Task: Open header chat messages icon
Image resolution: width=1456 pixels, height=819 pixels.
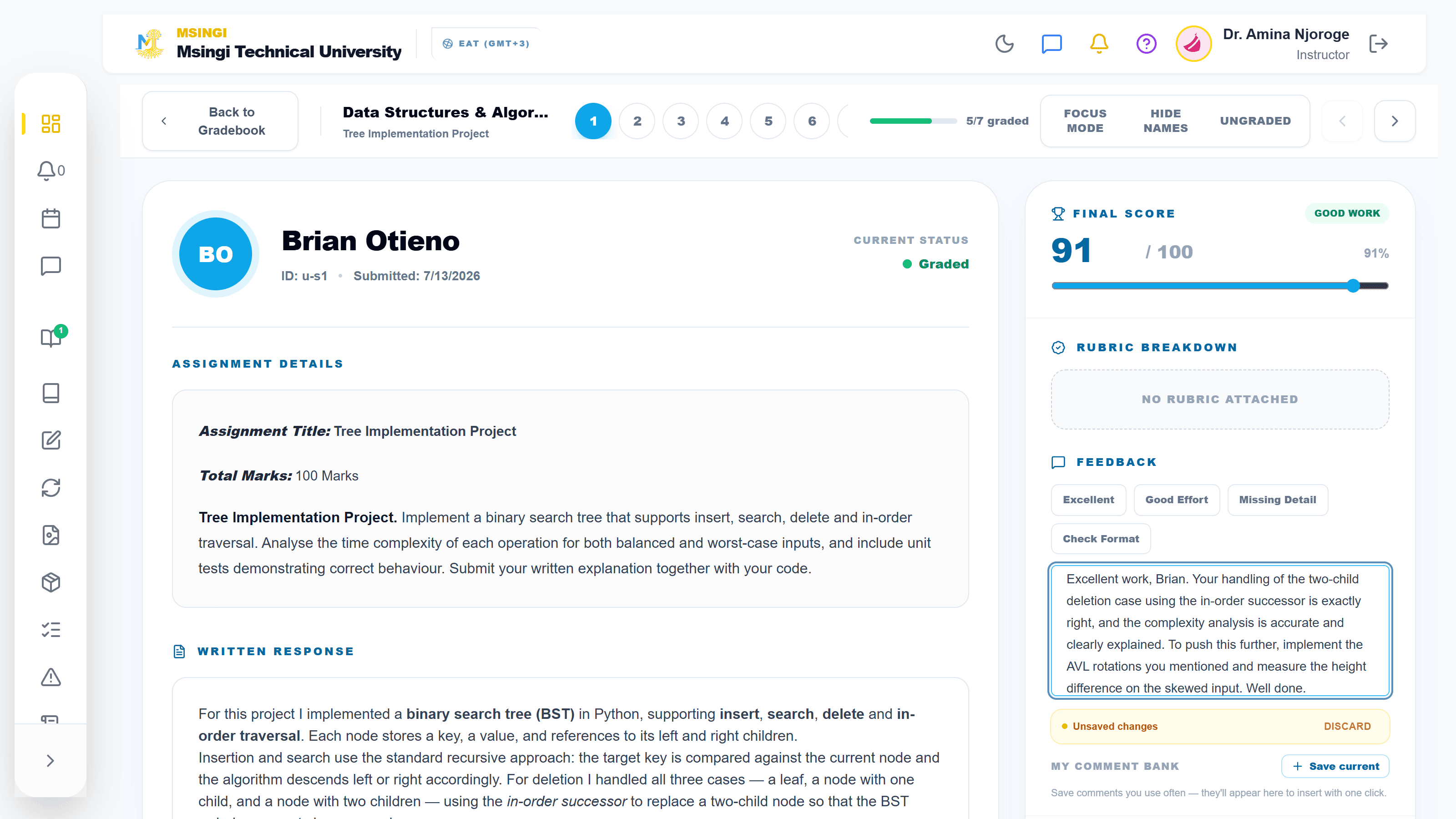Action: tap(1052, 44)
